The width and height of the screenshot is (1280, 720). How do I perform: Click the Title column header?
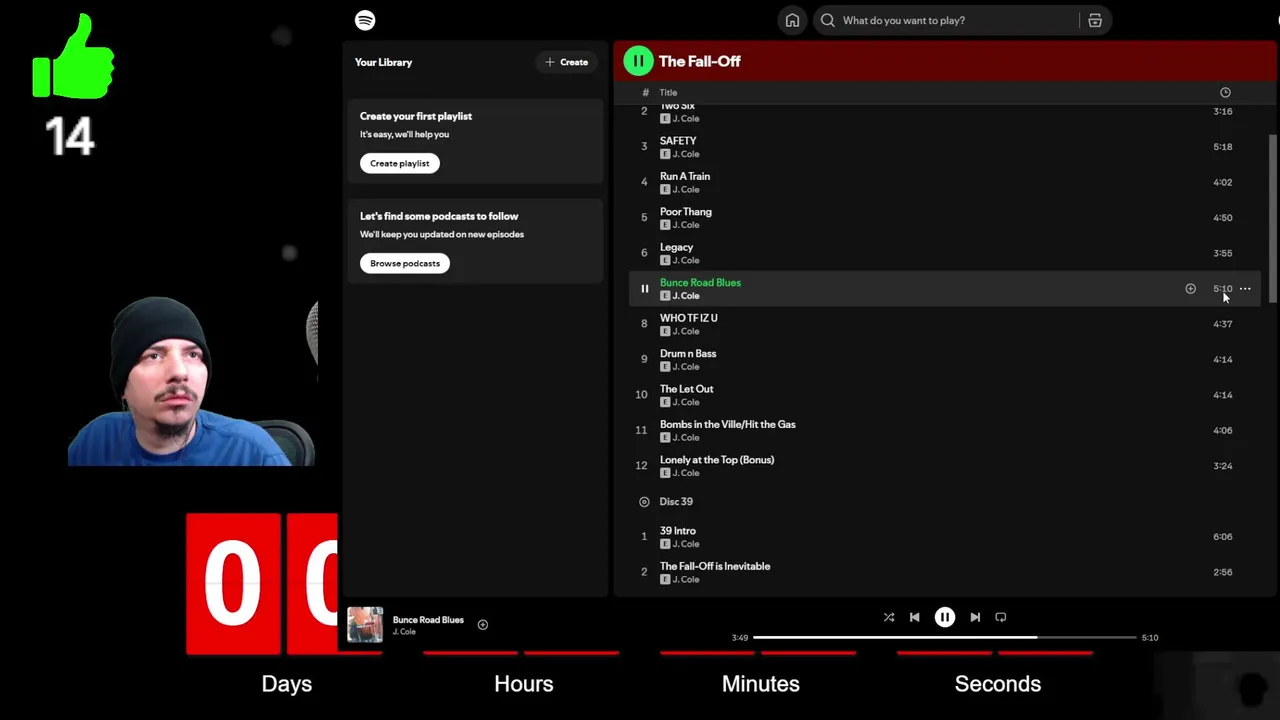tap(668, 92)
